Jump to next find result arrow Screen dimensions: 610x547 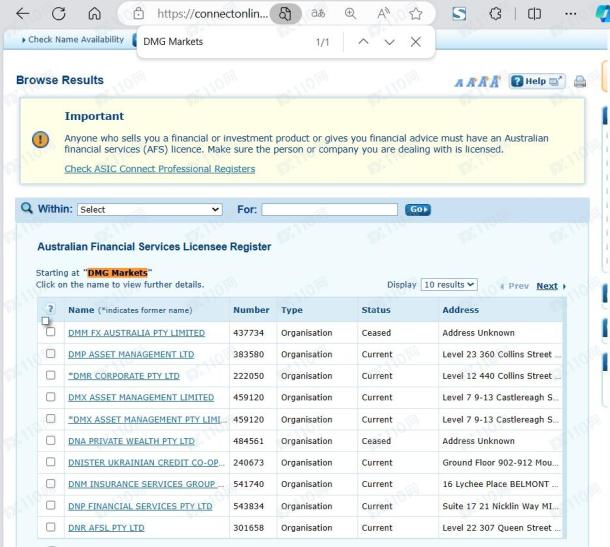(389, 42)
